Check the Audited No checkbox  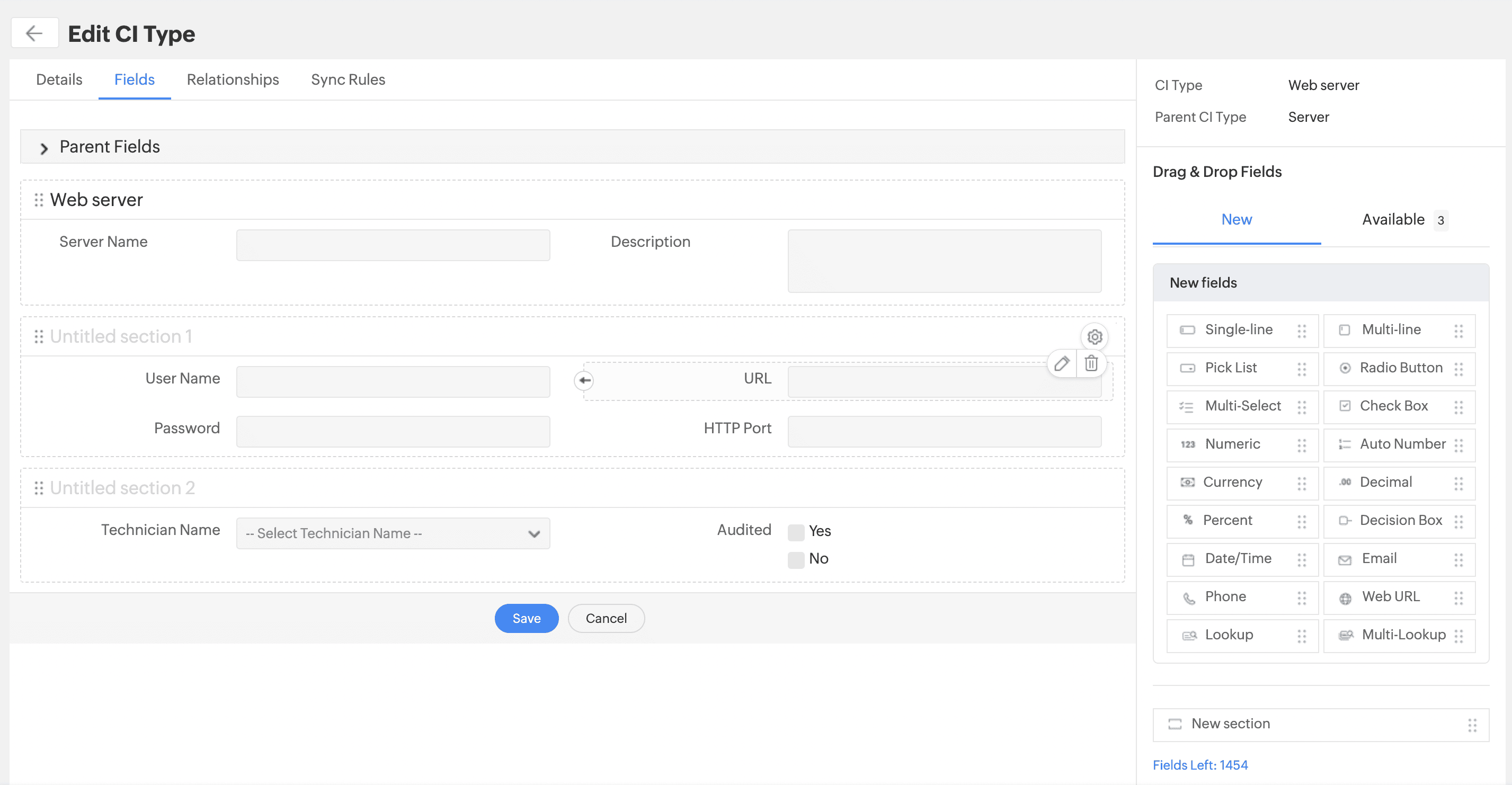click(x=796, y=559)
